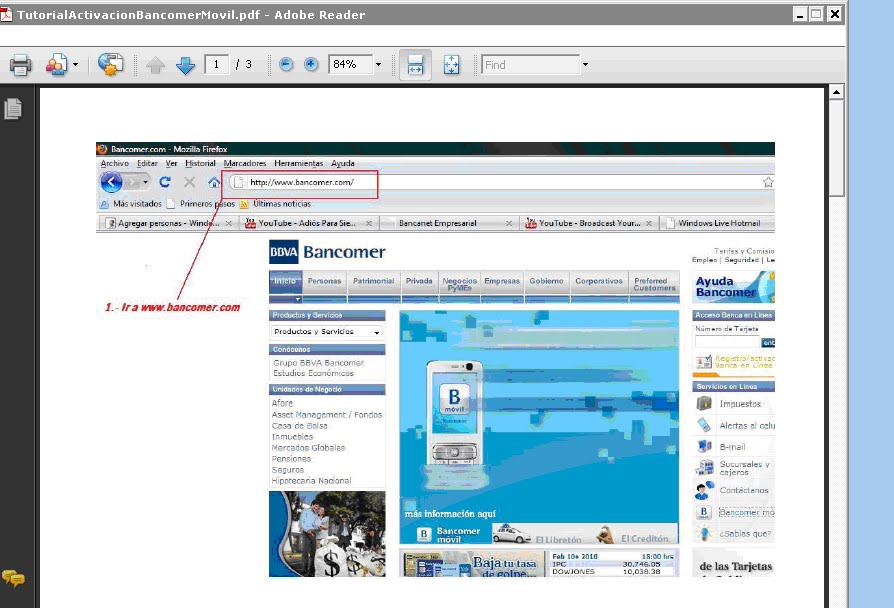This screenshot has height=608, width=894.
Task: Open the zoom percentage dropdown arrow
Action: coord(378,64)
